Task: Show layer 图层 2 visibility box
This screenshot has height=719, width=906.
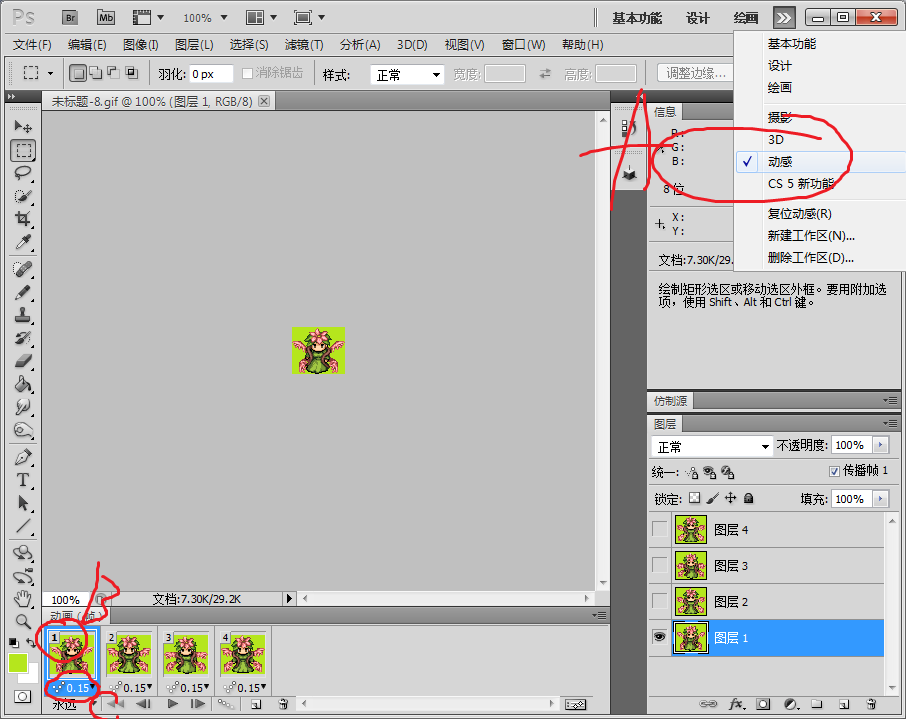Action: 659,601
